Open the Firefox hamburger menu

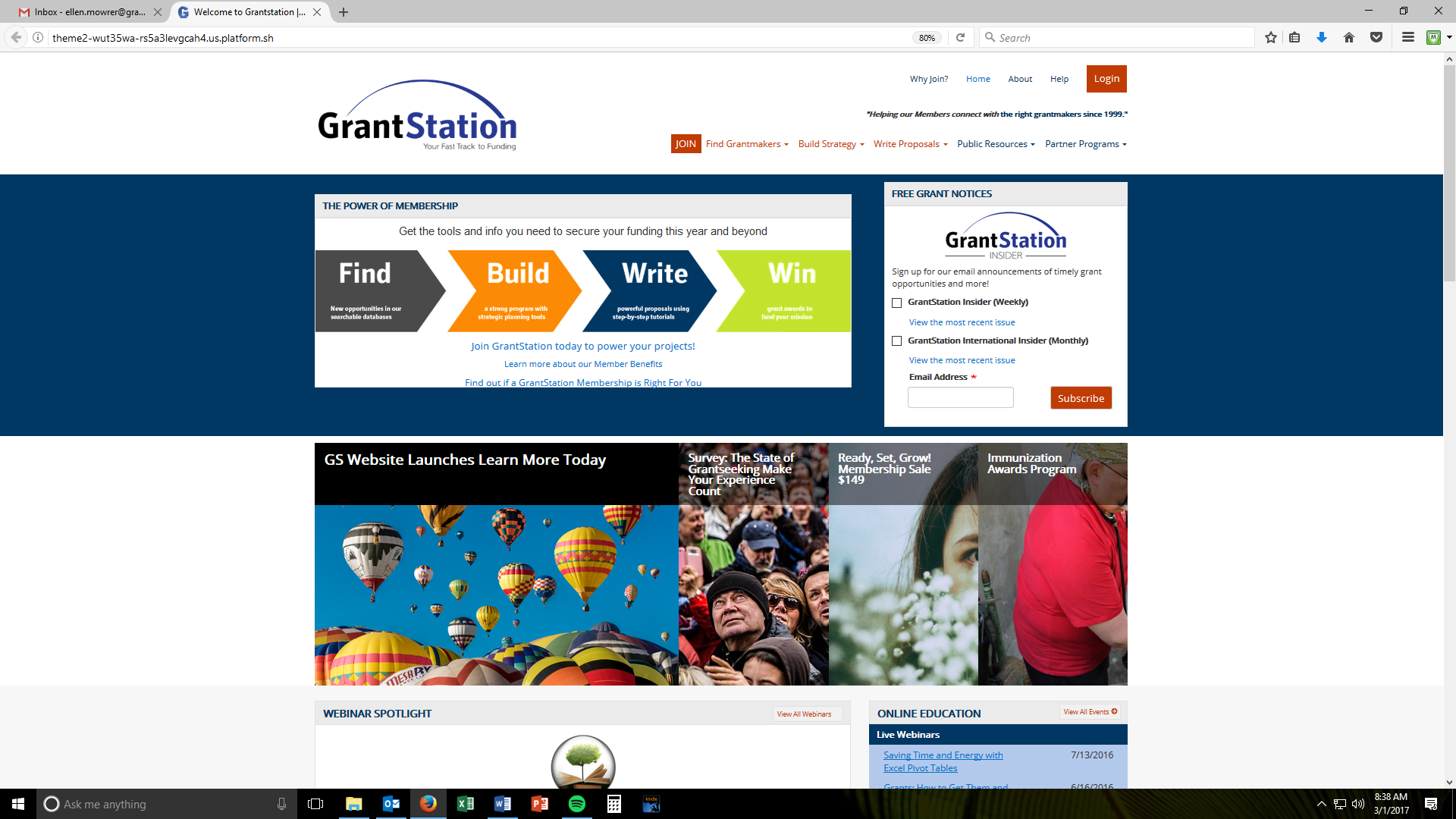click(x=1408, y=38)
